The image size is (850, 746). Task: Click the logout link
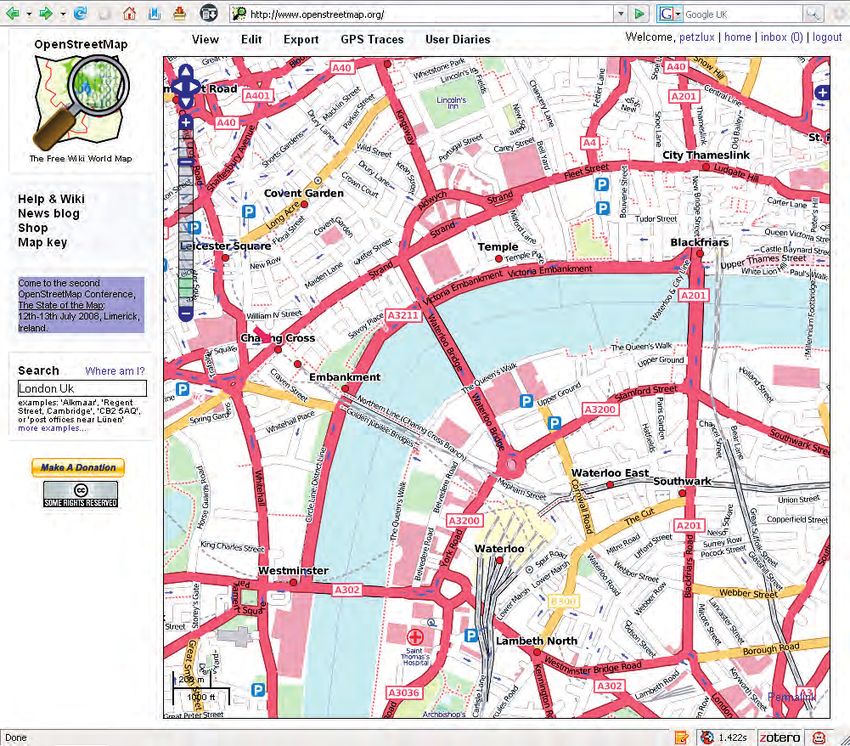click(827, 37)
